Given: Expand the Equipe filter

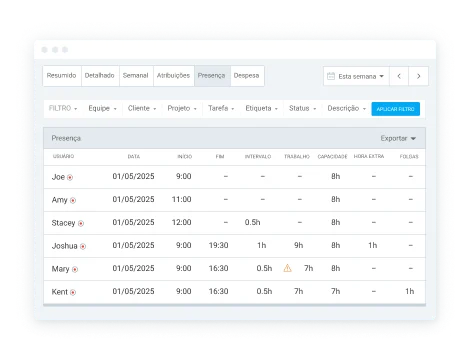Looking at the screenshot, I should coord(102,108).
